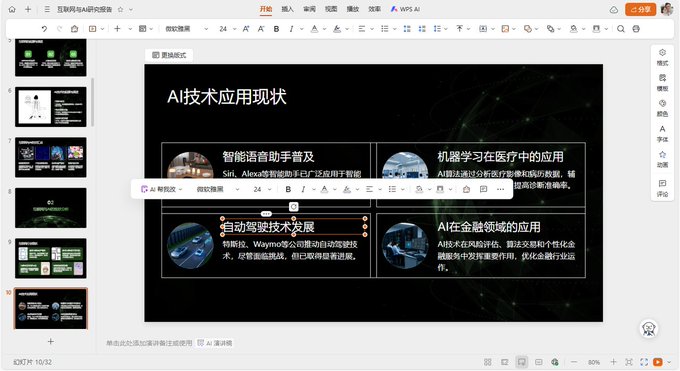Toggle bold in the top ribbon
This screenshot has width=680, height=371.
pyautogui.click(x=276, y=29)
